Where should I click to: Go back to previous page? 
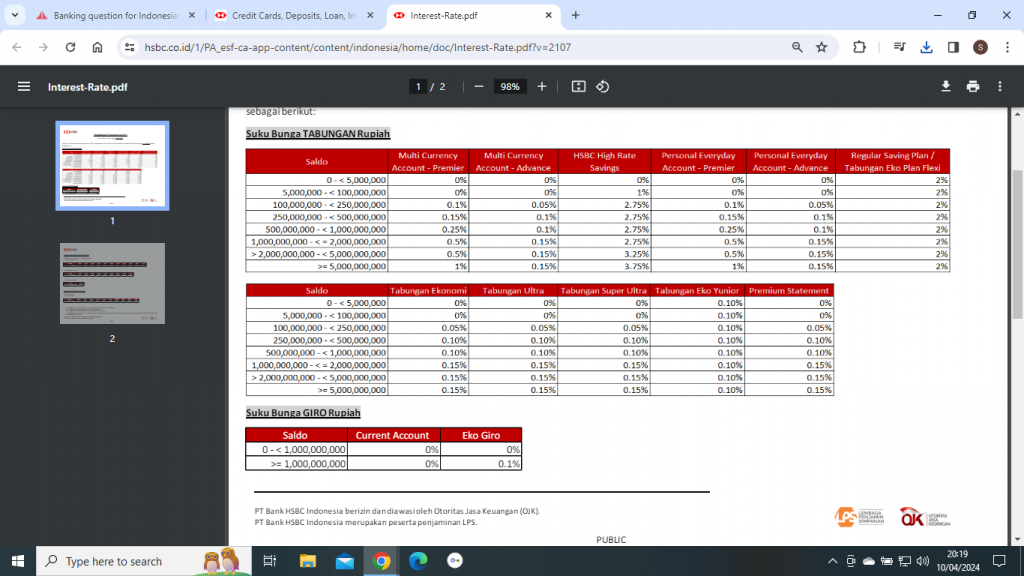pos(16,47)
